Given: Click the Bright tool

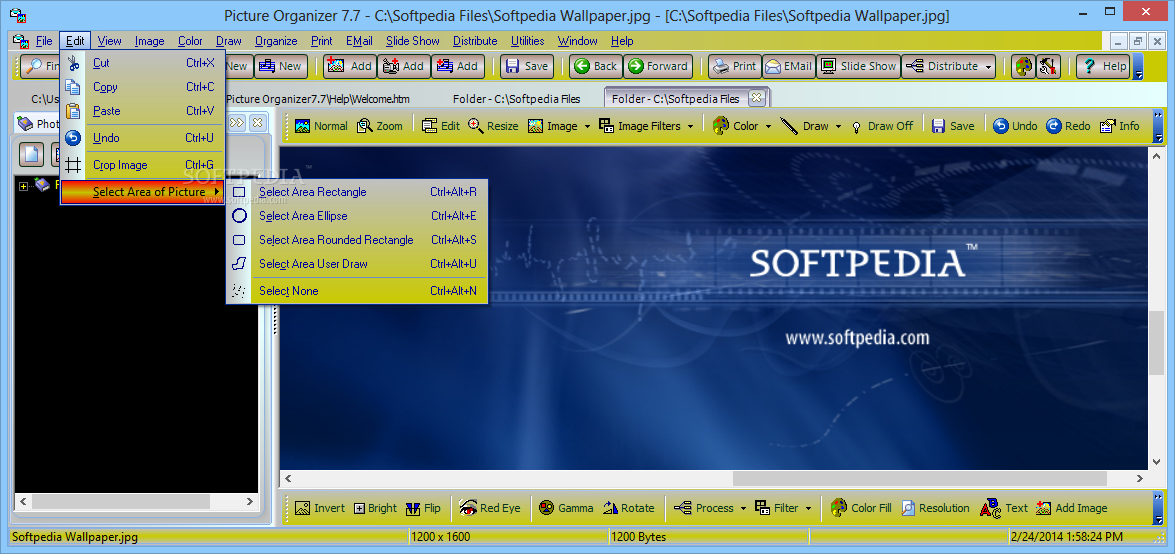Looking at the screenshot, I should [x=375, y=508].
